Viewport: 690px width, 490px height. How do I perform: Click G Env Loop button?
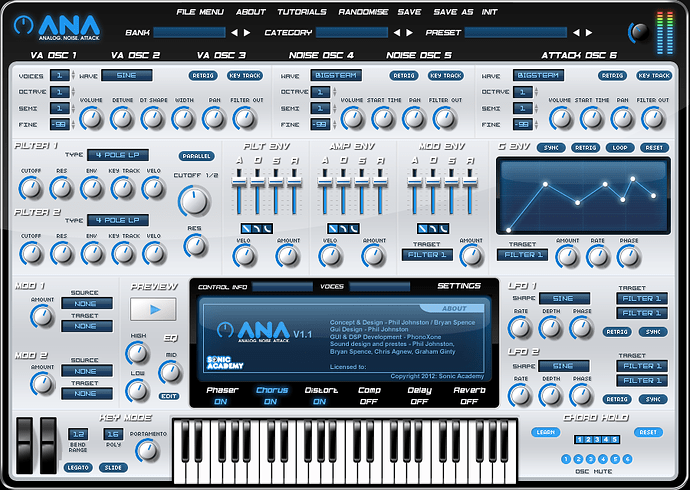[620, 148]
